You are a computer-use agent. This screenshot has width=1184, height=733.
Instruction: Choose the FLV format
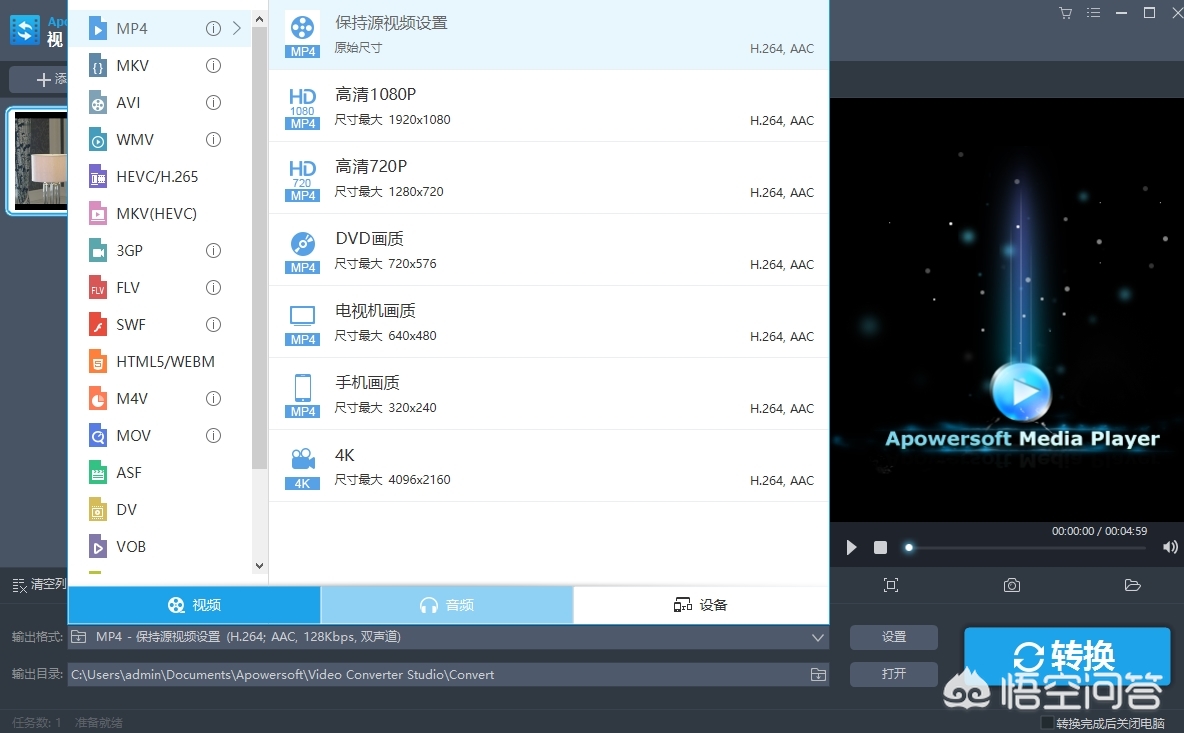pos(159,288)
